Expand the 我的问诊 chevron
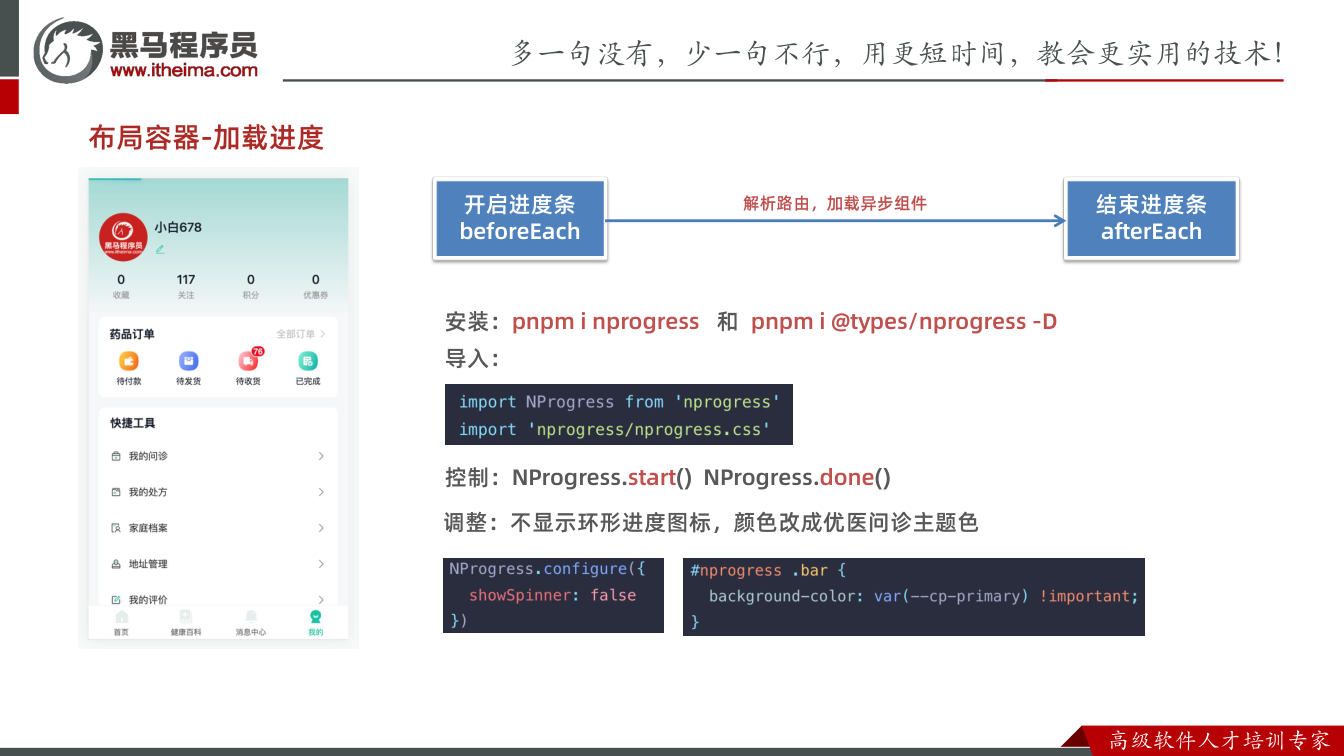The image size is (1344, 756). [321, 456]
